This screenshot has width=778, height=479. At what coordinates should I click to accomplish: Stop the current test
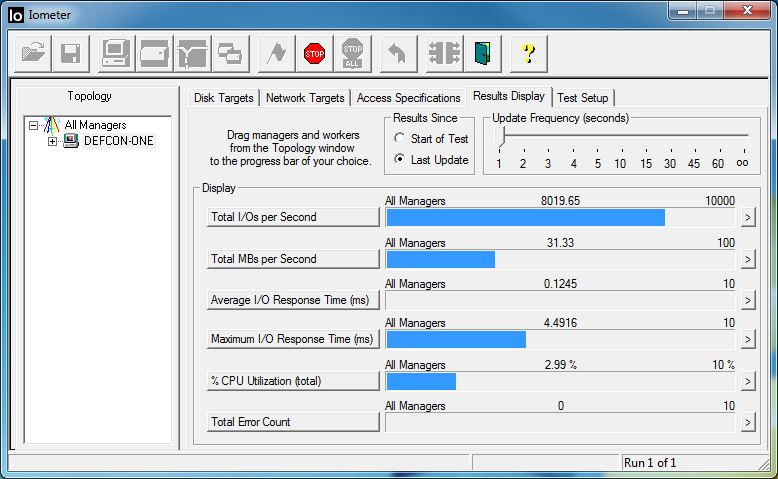click(315, 53)
